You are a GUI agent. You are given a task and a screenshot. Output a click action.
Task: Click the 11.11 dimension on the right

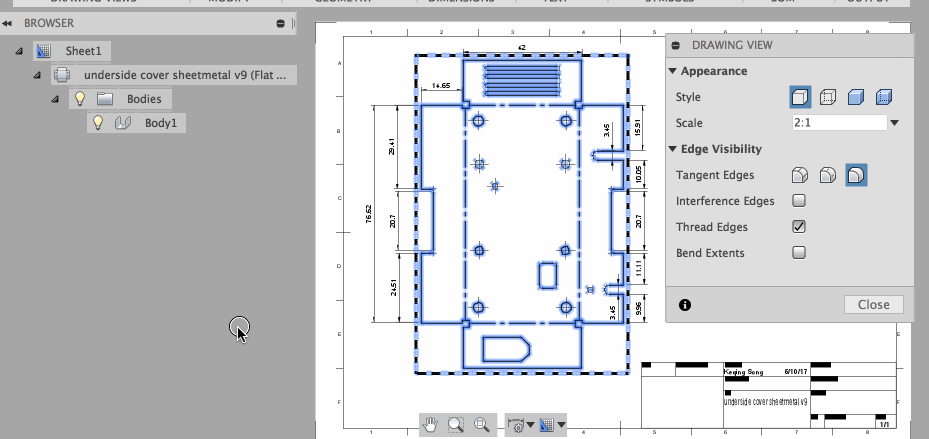[638, 268]
